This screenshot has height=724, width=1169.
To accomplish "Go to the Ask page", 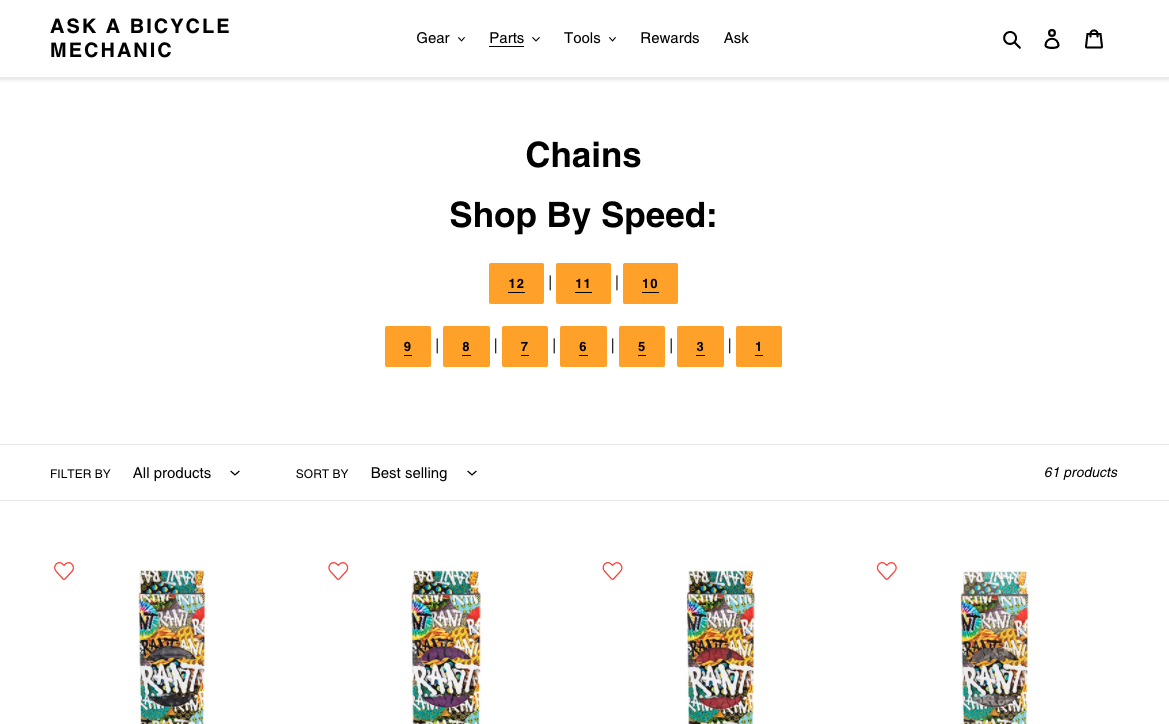I will coord(736,38).
